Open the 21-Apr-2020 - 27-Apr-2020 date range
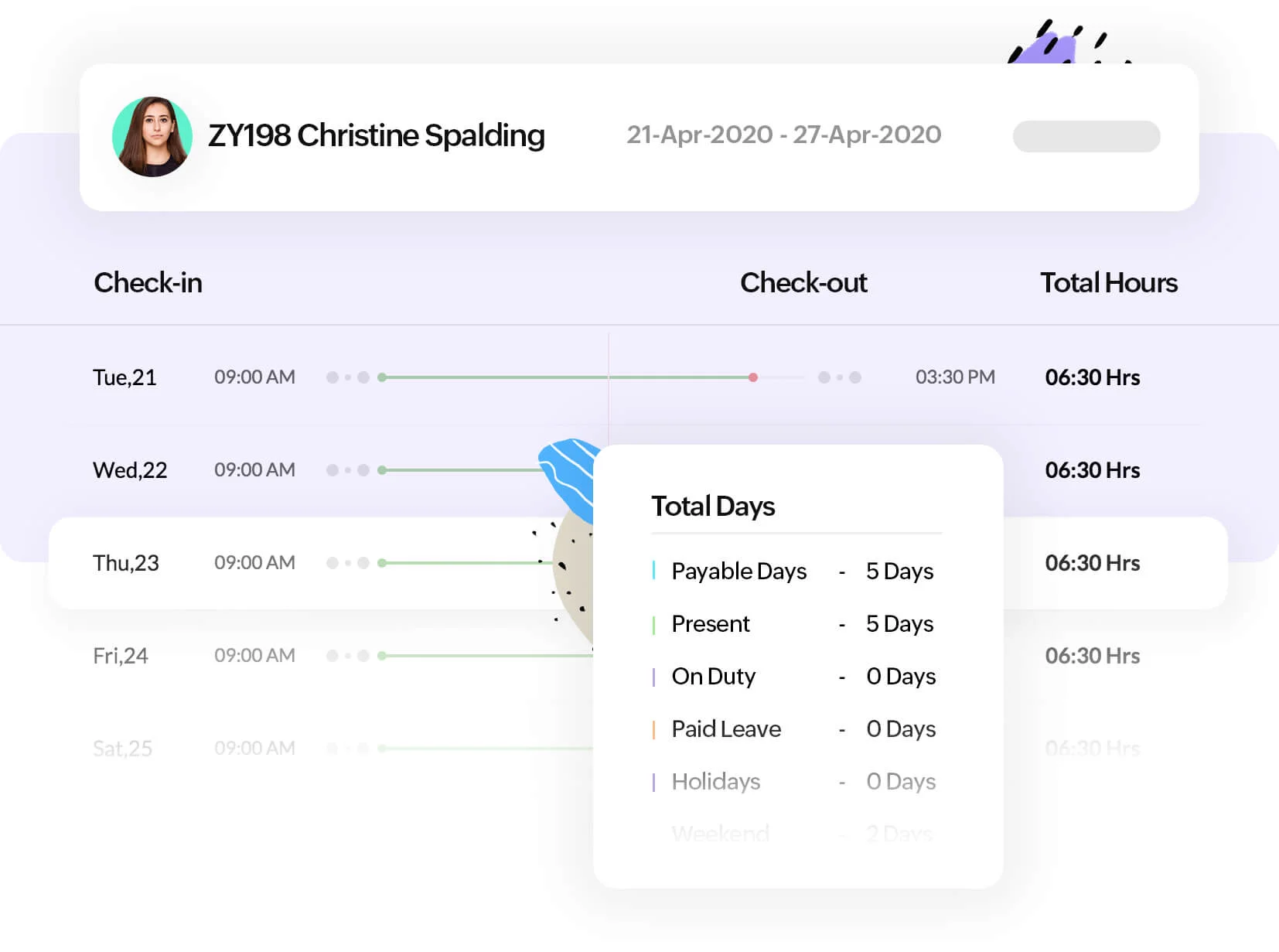This screenshot has width=1279, height=952. [783, 135]
